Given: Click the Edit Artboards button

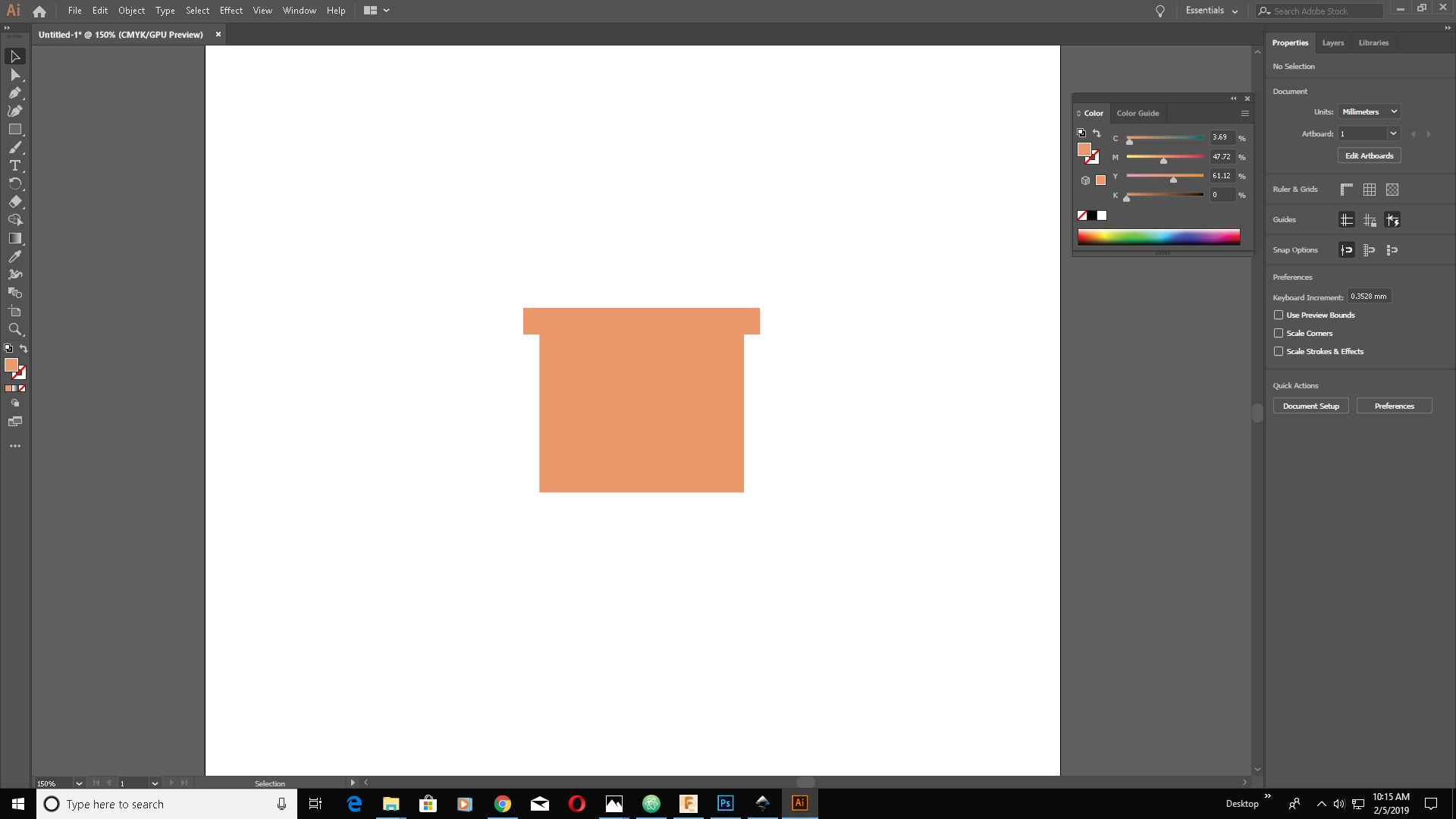Looking at the screenshot, I should pos(1369,155).
